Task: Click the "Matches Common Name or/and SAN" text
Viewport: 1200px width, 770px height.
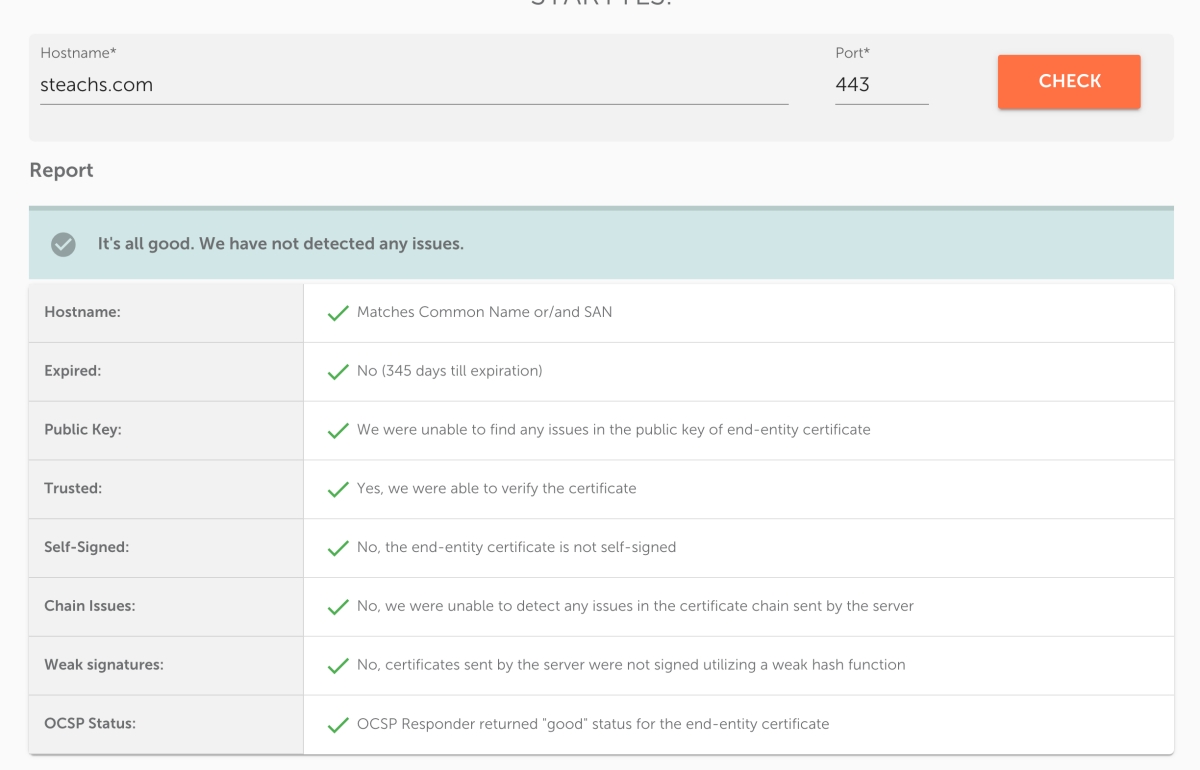Action: pyautogui.click(x=484, y=312)
